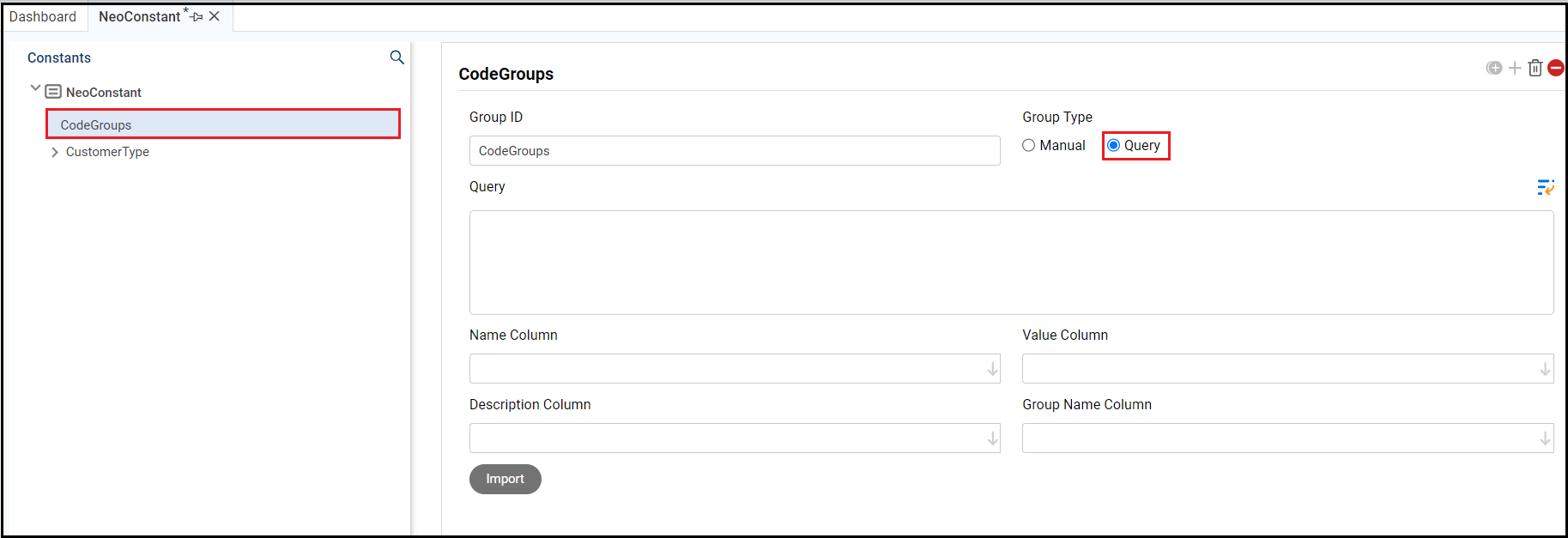Open the Value Column dropdown
This screenshot has width=1568, height=538.
click(x=1545, y=369)
